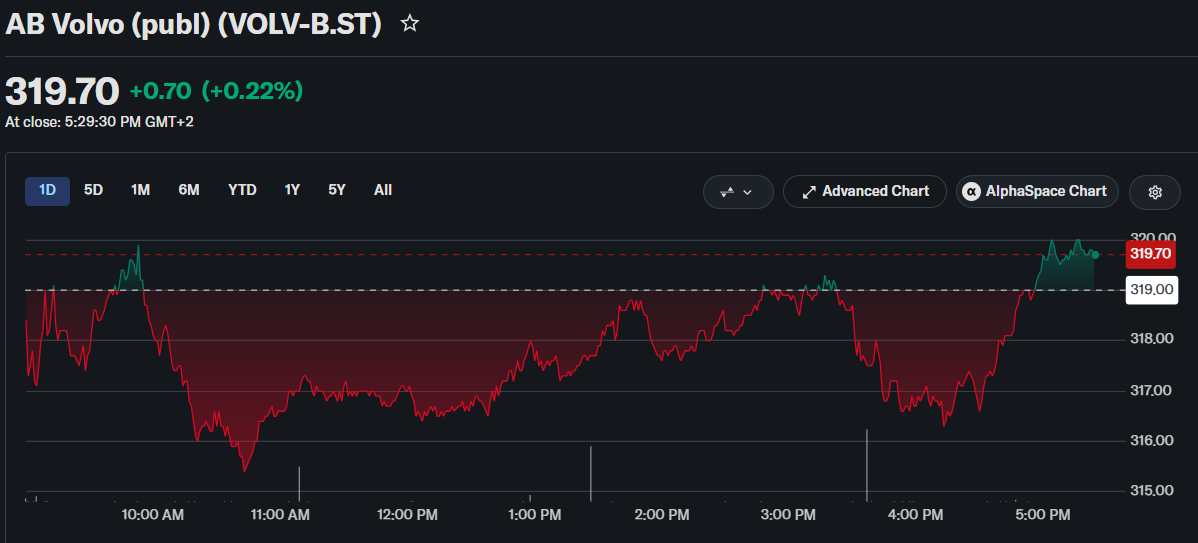Open the chart type dropdown chevron
The image size is (1198, 543).
(747, 192)
